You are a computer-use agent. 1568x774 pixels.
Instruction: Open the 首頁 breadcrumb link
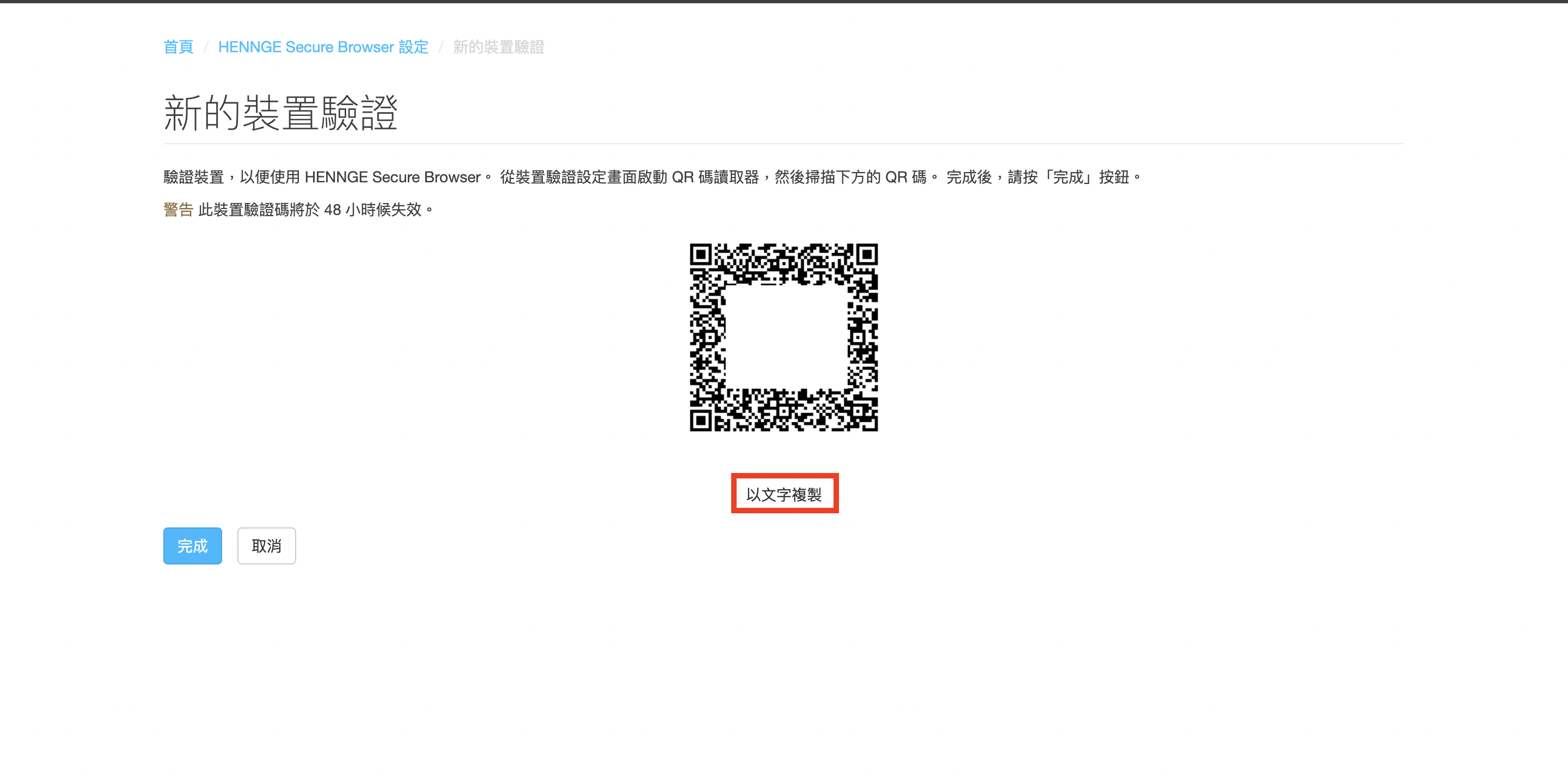[x=179, y=47]
